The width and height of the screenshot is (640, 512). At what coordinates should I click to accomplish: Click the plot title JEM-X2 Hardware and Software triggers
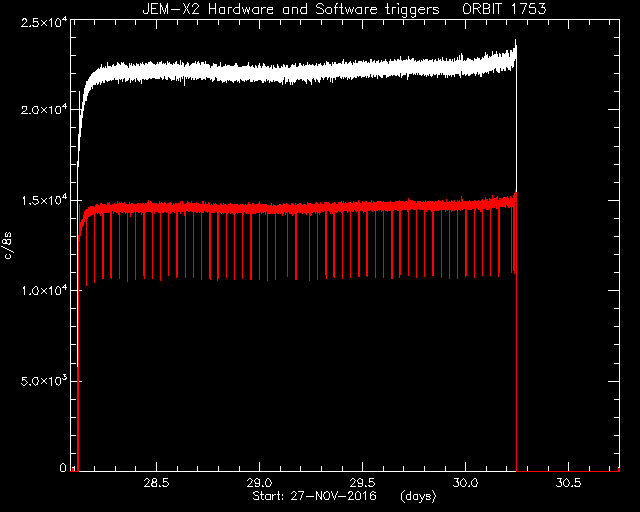coord(291,9)
